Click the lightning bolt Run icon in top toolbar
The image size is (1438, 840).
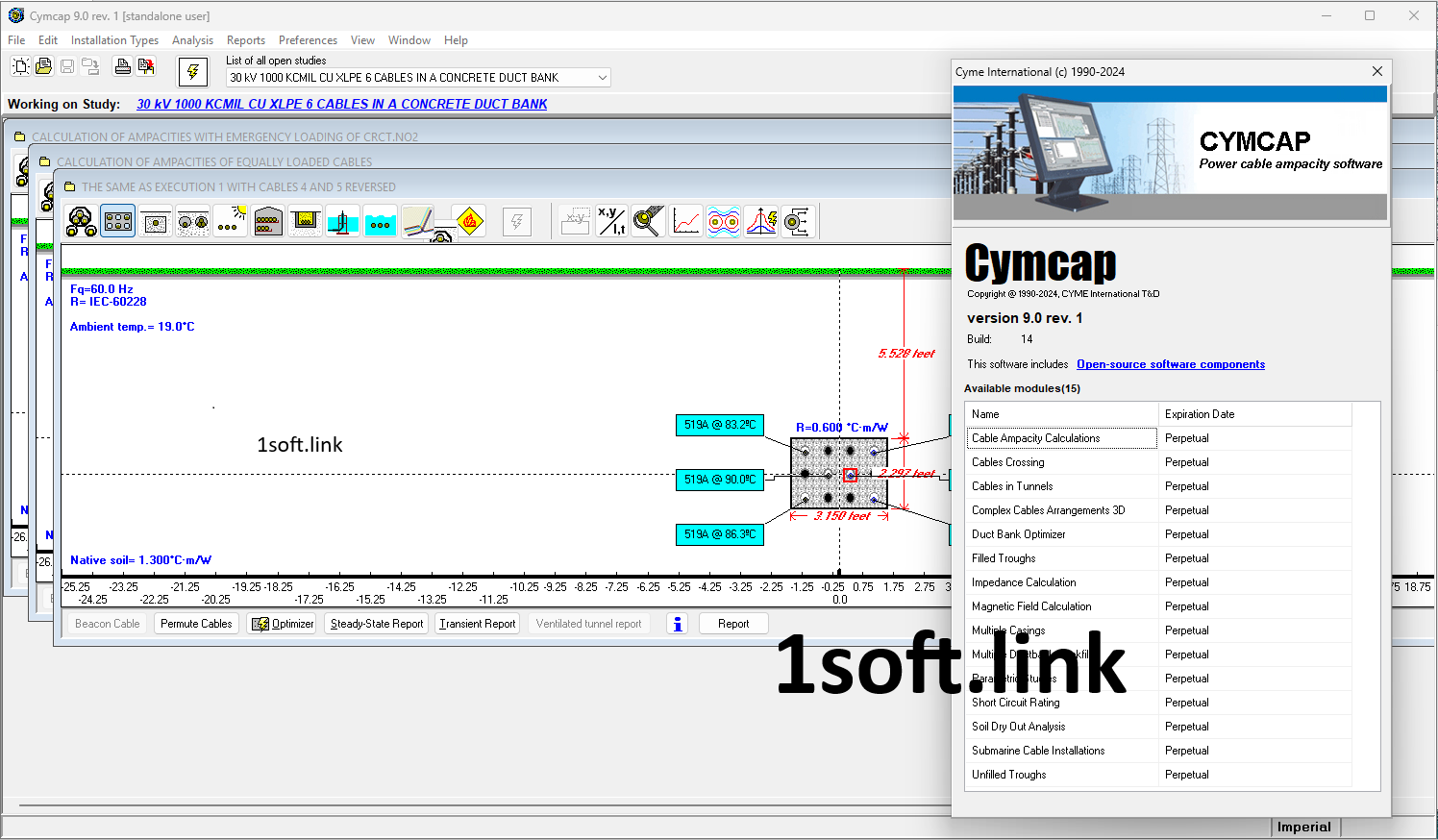pyautogui.click(x=193, y=72)
